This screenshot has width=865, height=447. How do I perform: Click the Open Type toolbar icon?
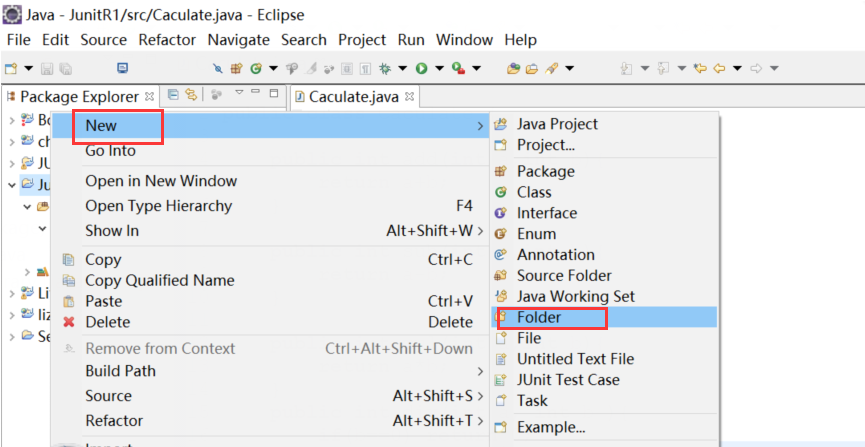[x=514, y=68]
